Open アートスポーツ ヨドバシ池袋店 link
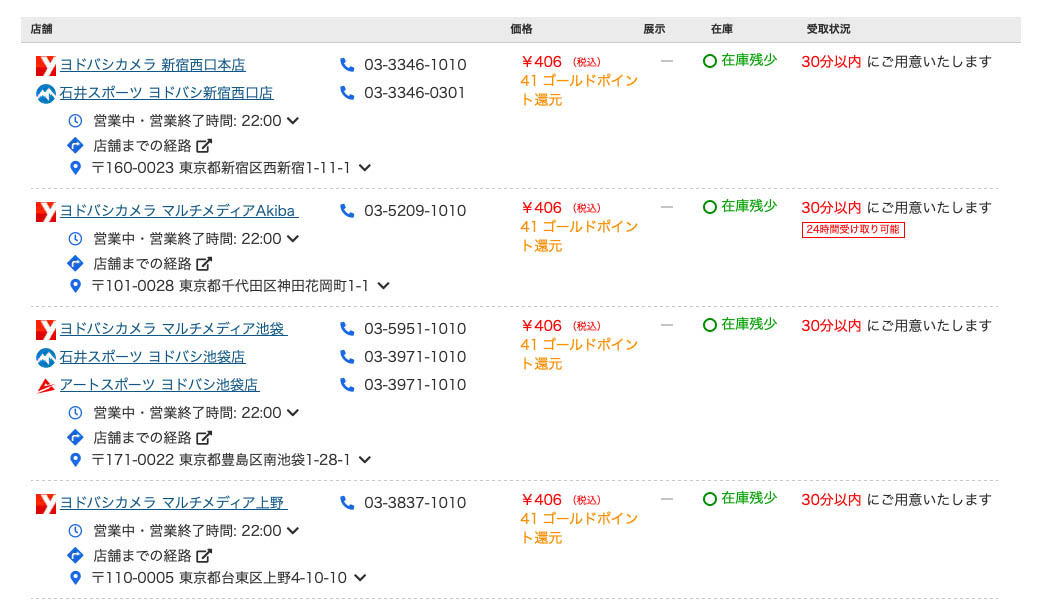Image resolution: width=1041 pixels, height=608 pixels. (159, 385)
